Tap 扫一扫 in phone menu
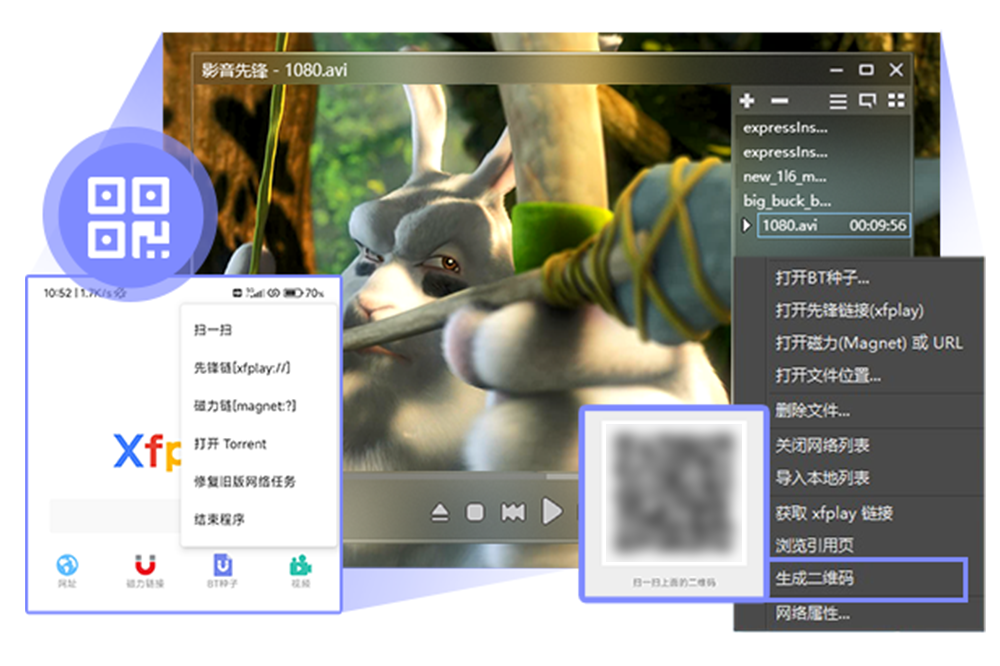 tap(212, 330)
